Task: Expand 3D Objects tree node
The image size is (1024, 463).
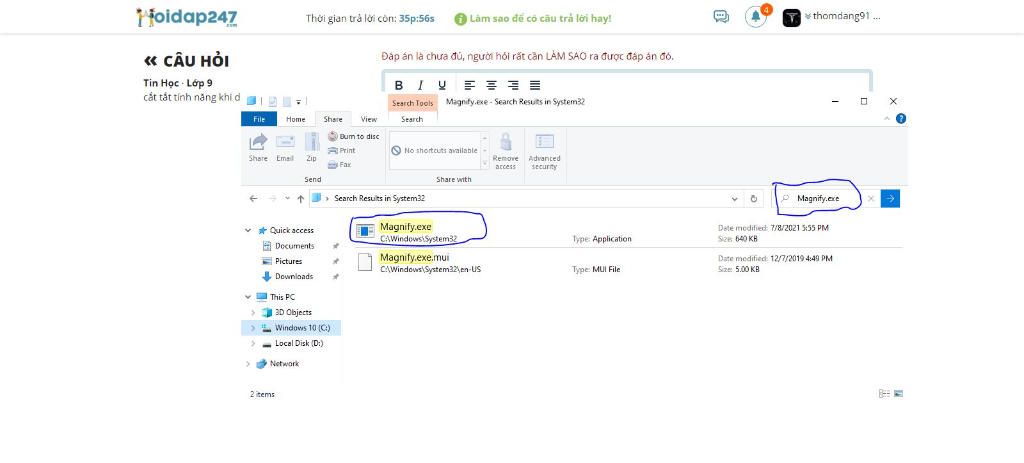Action: pyautogui.click(x=253, y=313)
